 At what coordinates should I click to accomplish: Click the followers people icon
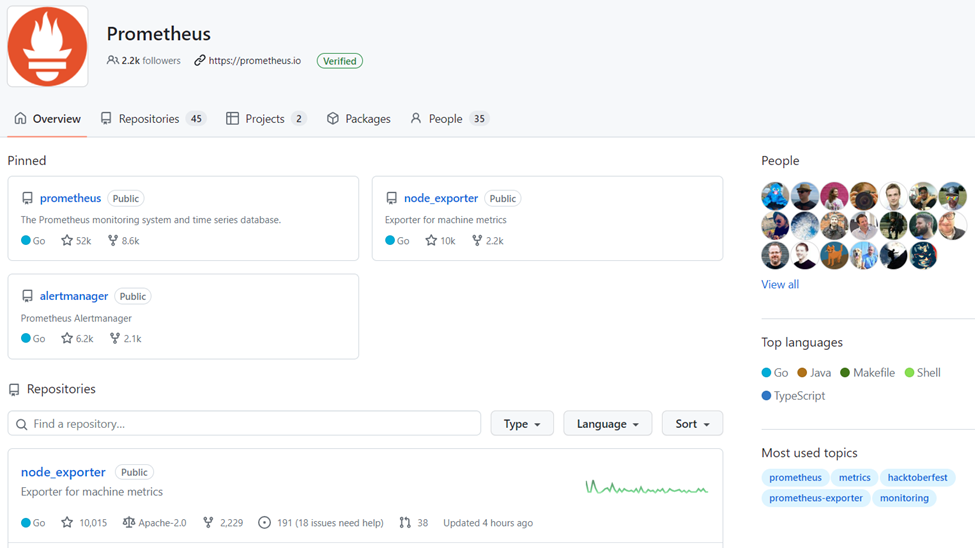coord(113,61)
